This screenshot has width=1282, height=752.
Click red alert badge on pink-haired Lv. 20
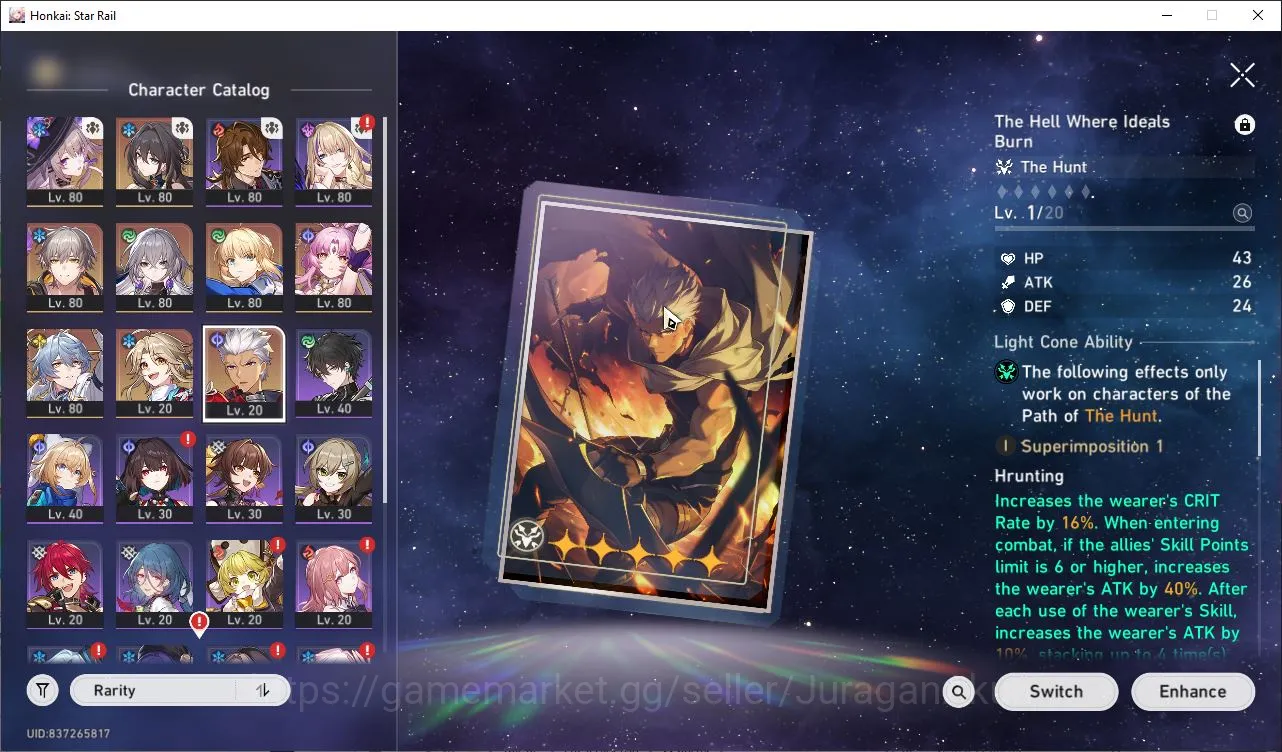(367, 545)
